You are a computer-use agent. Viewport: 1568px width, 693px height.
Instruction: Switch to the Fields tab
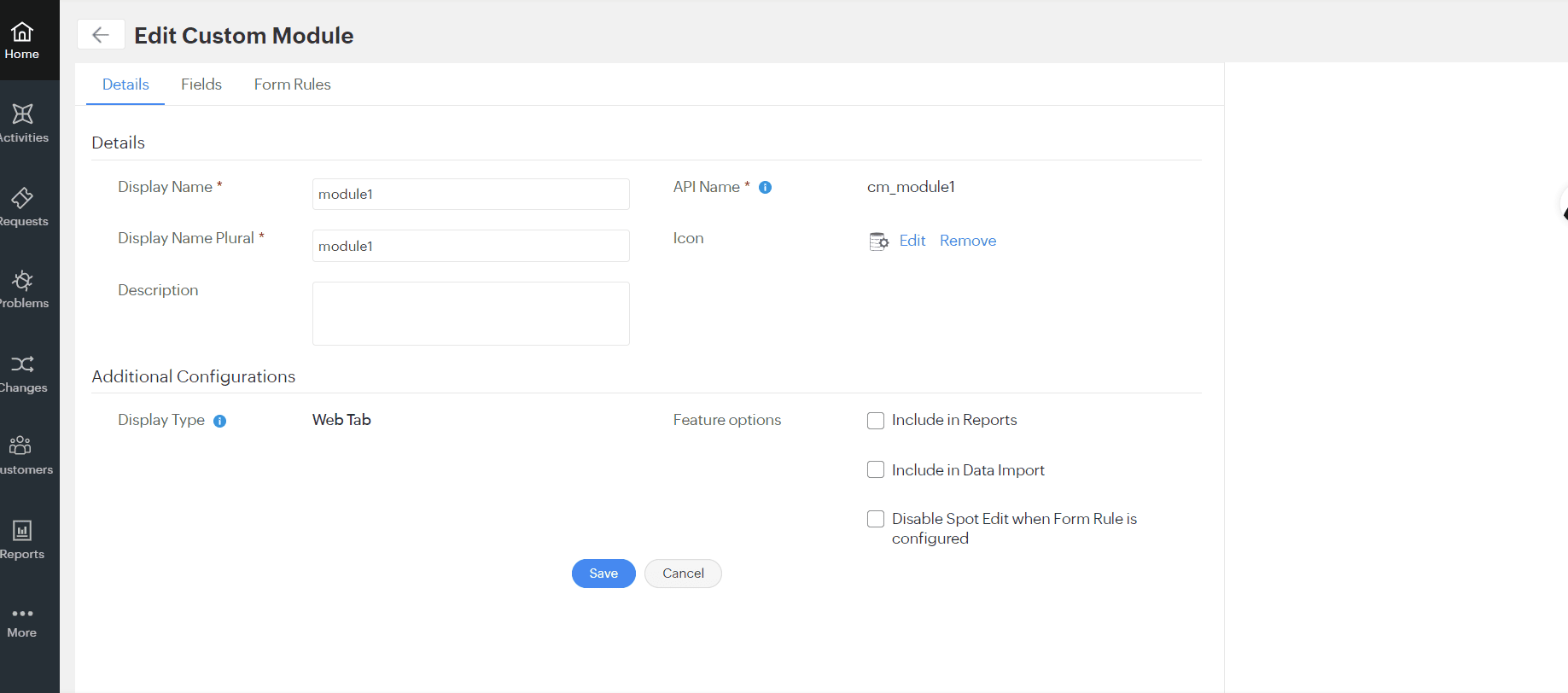pyautogui.click(x=201, y=84)
